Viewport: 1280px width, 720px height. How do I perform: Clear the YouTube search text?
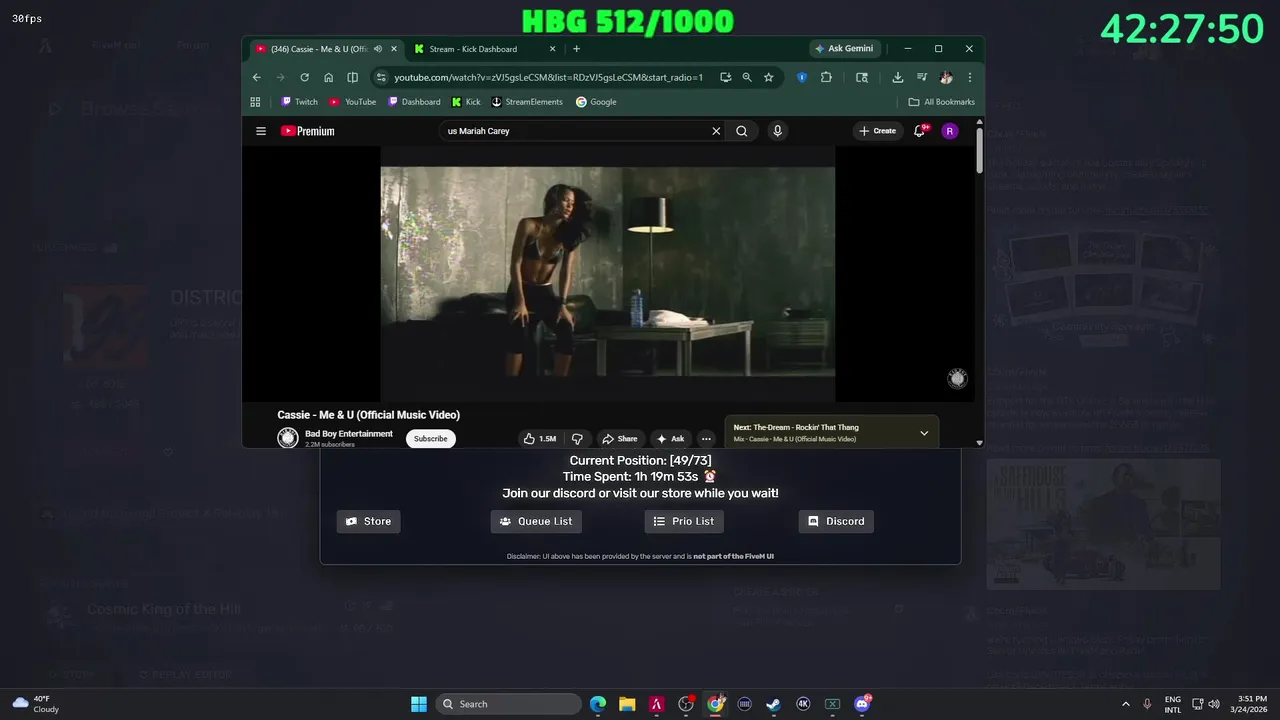pyautogui.click(x=716, y=131)
